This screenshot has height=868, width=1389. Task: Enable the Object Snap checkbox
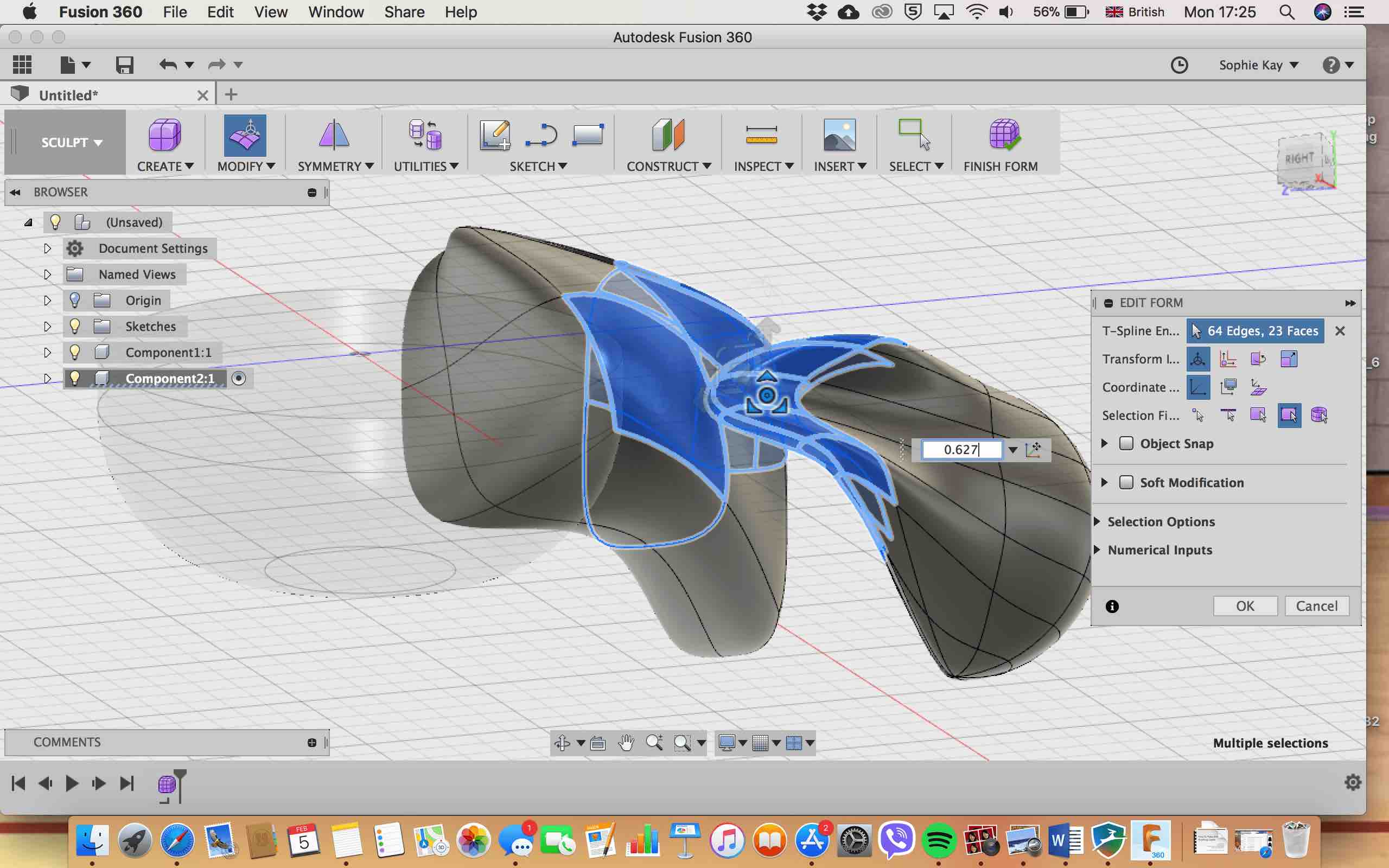[x=1126, y=443]
